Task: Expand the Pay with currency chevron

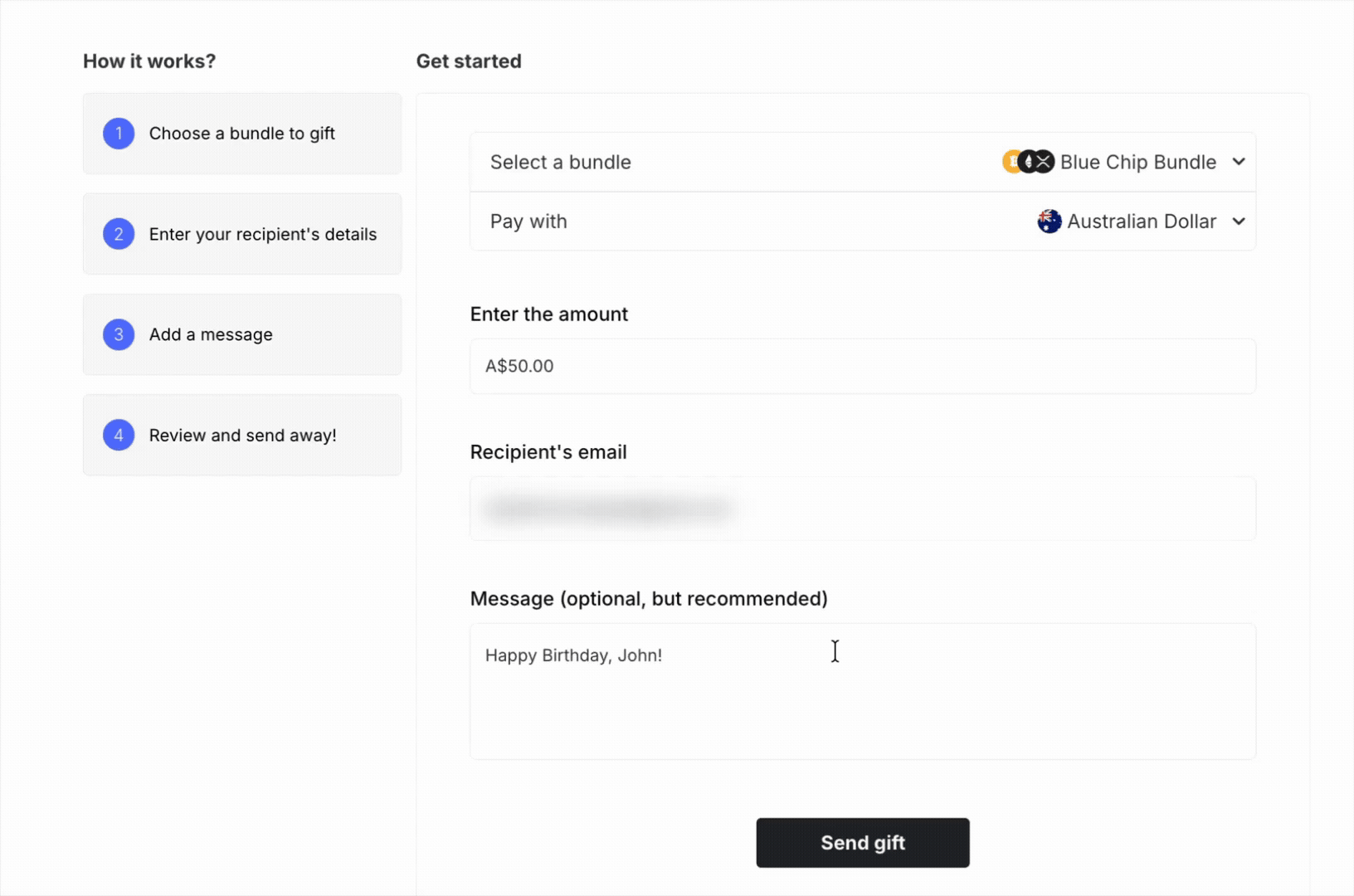Action: [x=1239, y=222]
